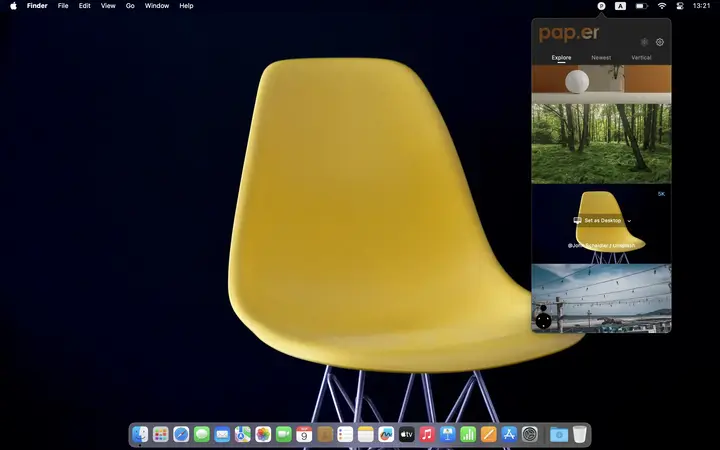This screenshot has width=720, height=450.
Task: Launch Freeform from the dock
Action: click(386, 434)
